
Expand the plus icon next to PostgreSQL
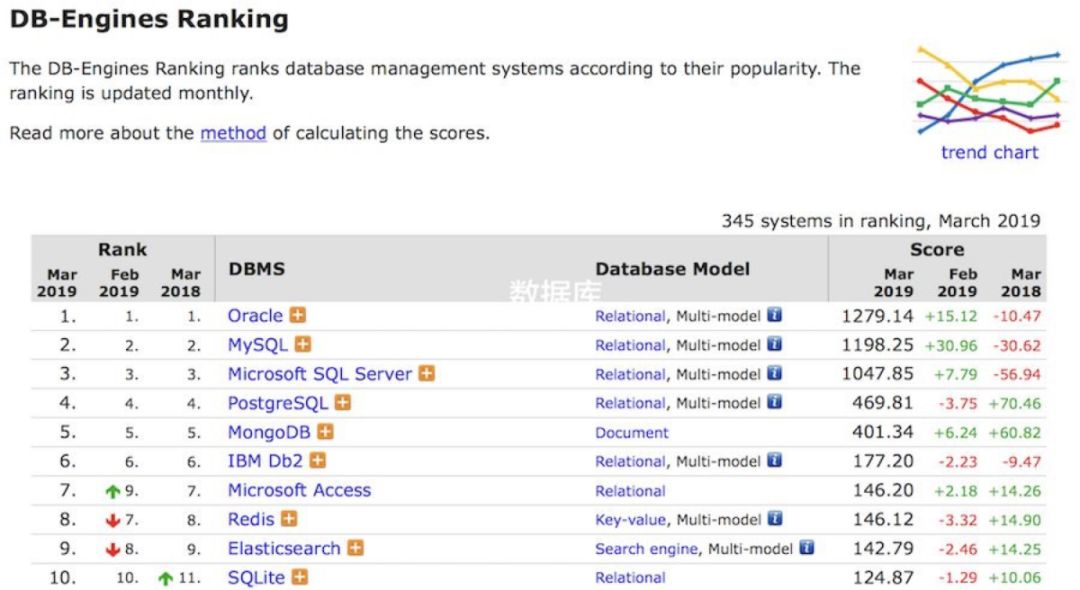click(x=343, y=402)
